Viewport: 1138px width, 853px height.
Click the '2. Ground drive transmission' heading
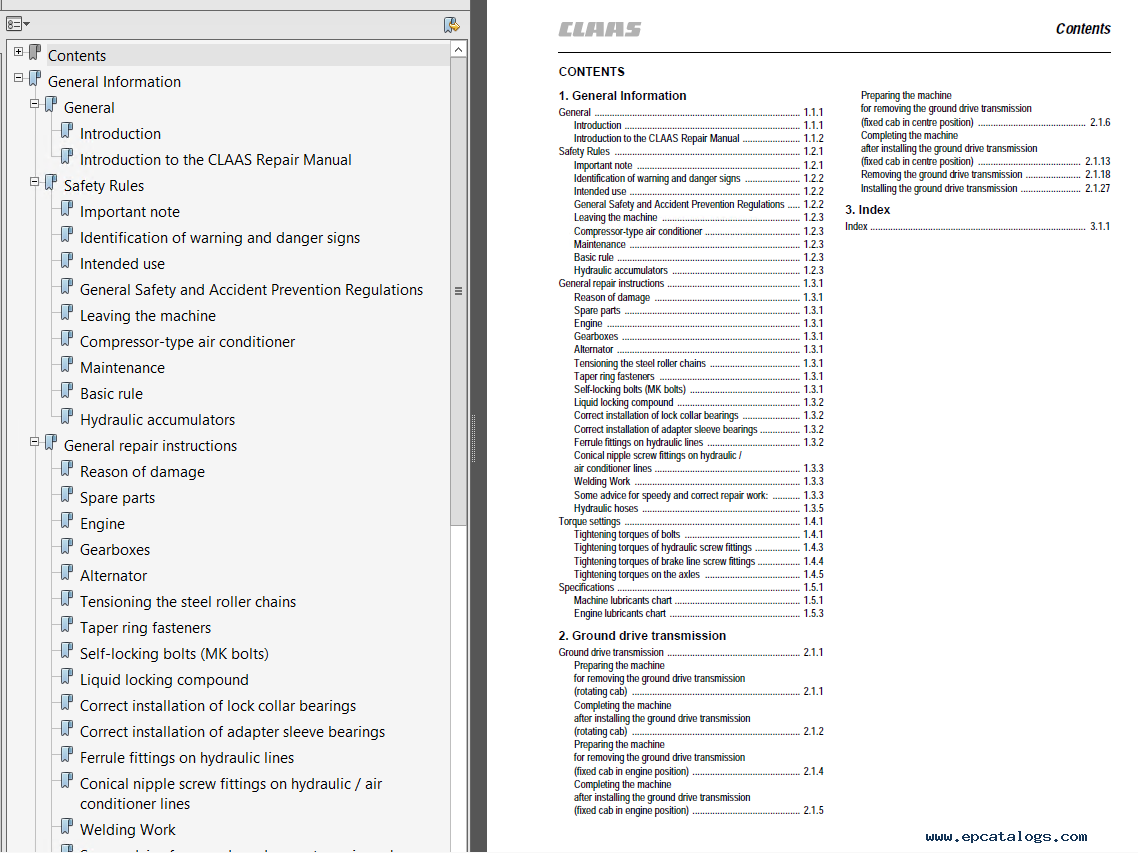(x=642, y=635)
